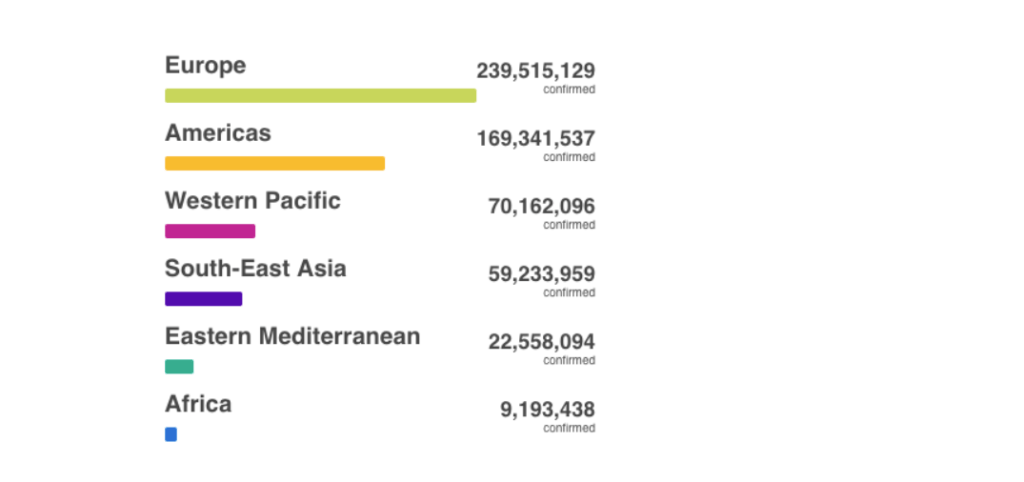Click Africa's 9,193,438 confirmed count

pos(547,410)
